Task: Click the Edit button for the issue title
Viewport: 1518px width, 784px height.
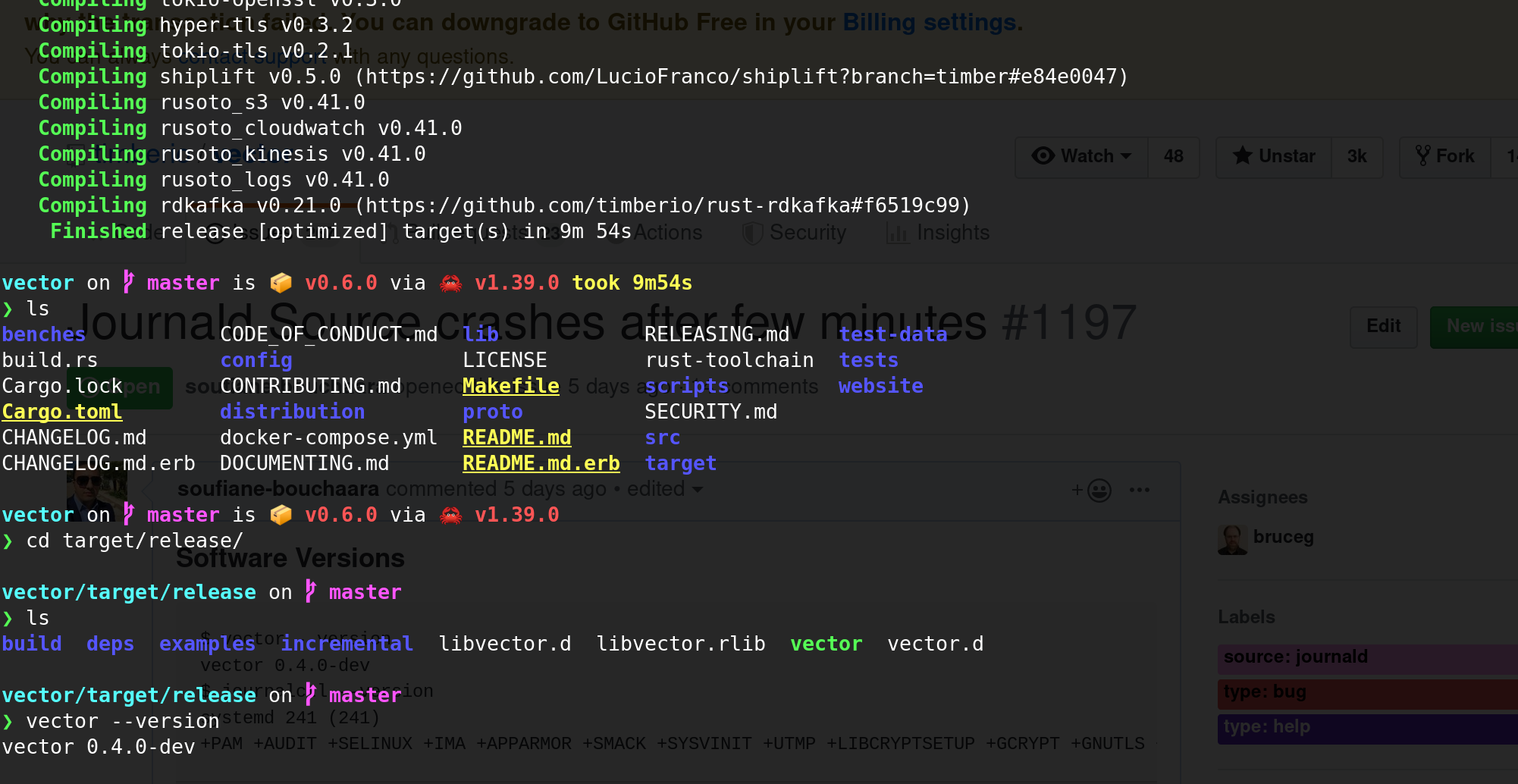Action: 1384,327
